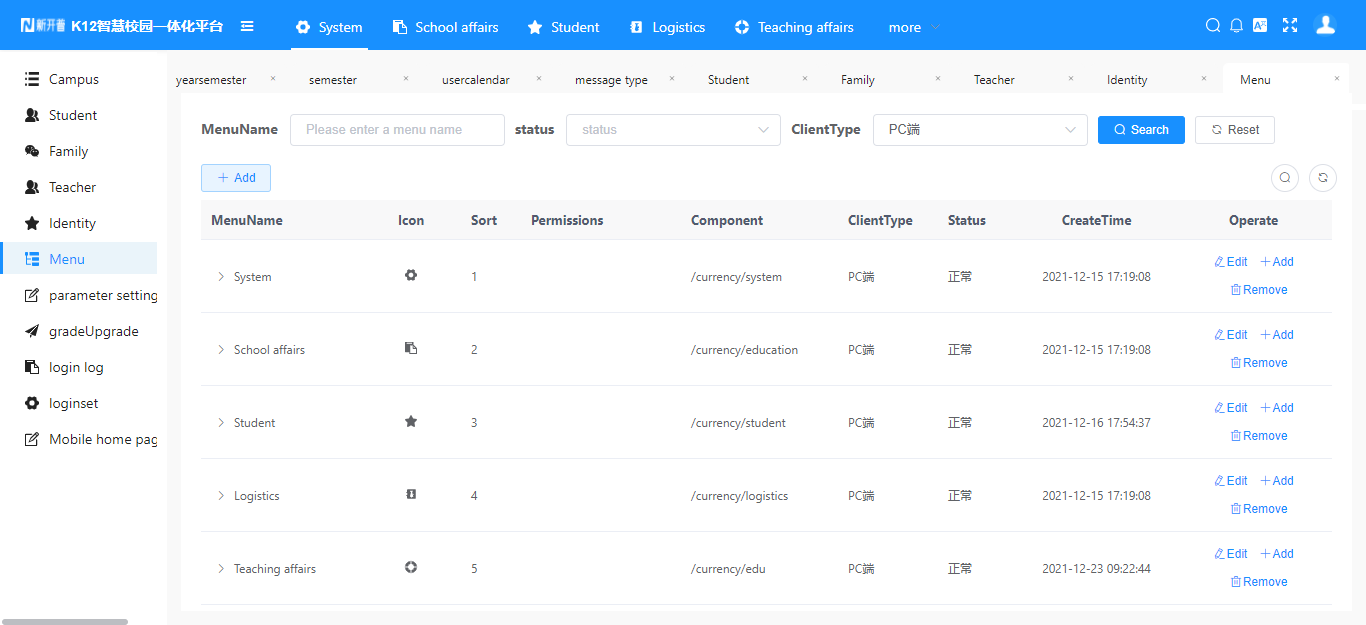Toggle fullscreen mode icon

click(1290, 26)
